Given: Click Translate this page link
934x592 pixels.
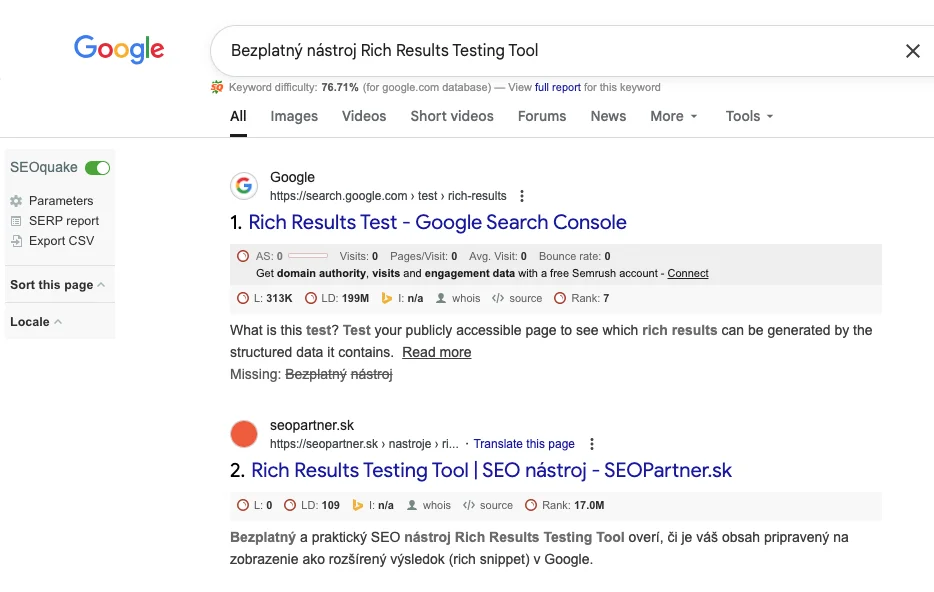Looking at the screenshot, I should tap(524, 444).
